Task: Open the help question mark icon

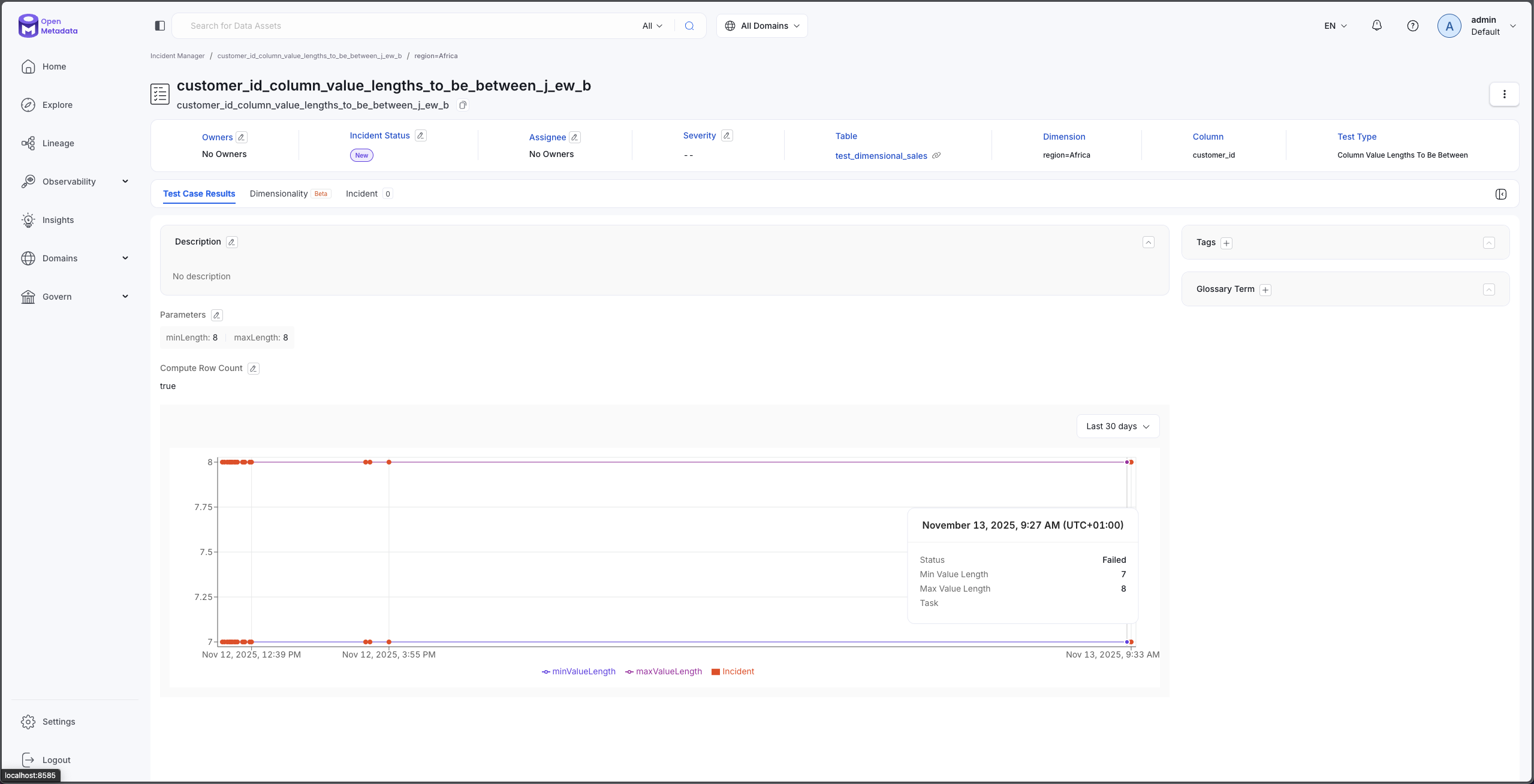Action: [1412, 26]
